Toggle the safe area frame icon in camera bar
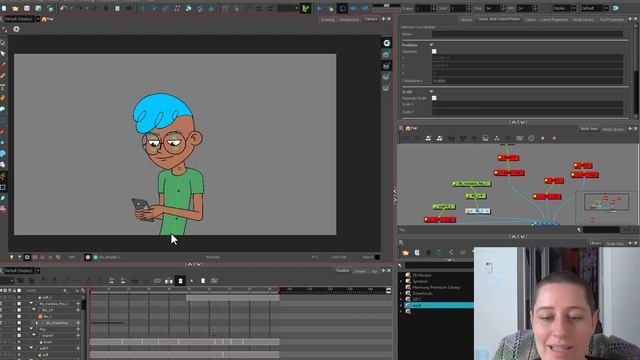Viewport: 640px width, 360px height. (27, 257)
